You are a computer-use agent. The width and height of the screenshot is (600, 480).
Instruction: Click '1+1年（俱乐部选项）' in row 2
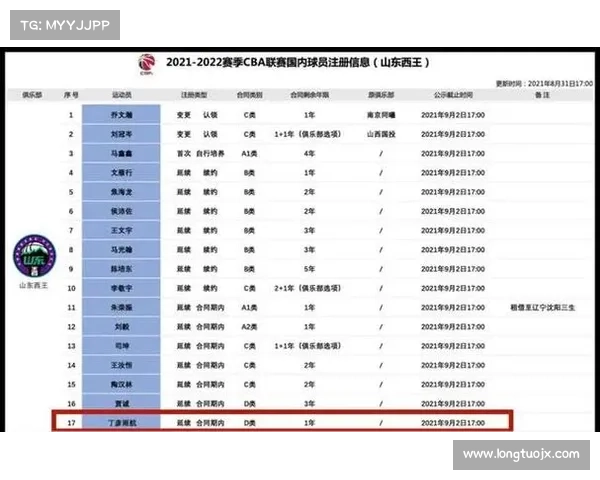(x=308, y=134)
